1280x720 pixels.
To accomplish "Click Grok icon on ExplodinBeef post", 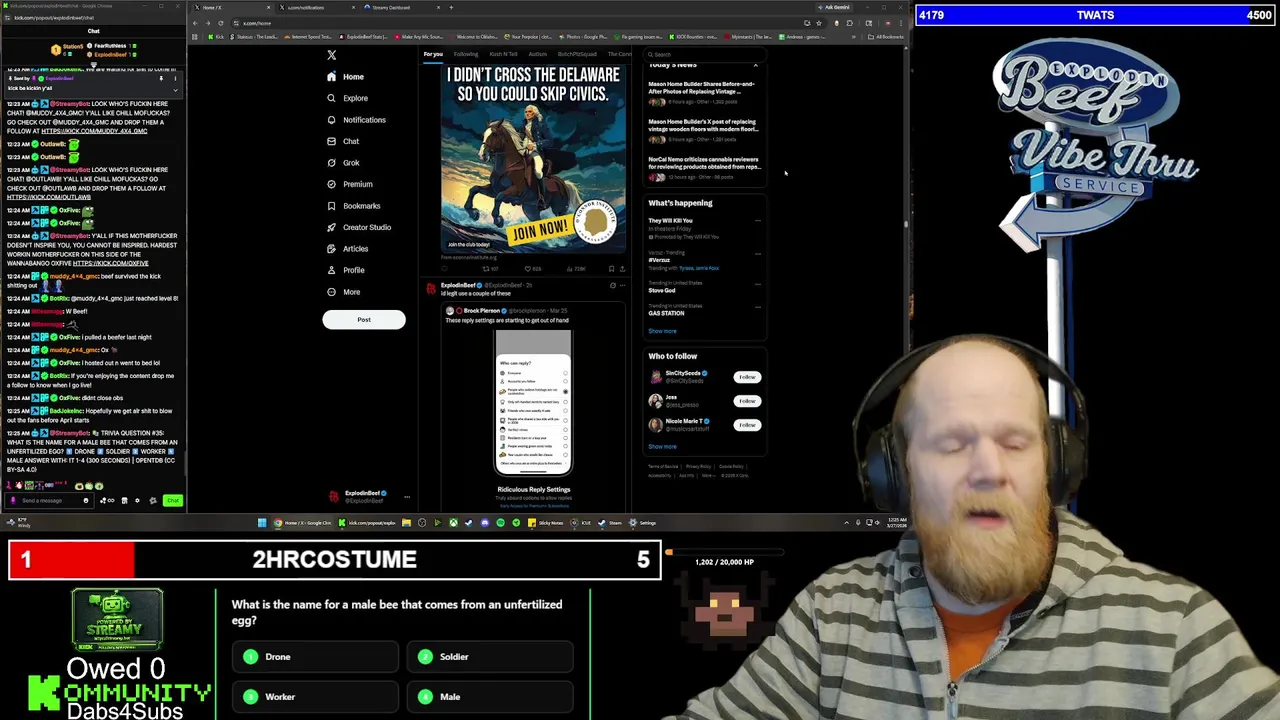I will coord(612,286).
